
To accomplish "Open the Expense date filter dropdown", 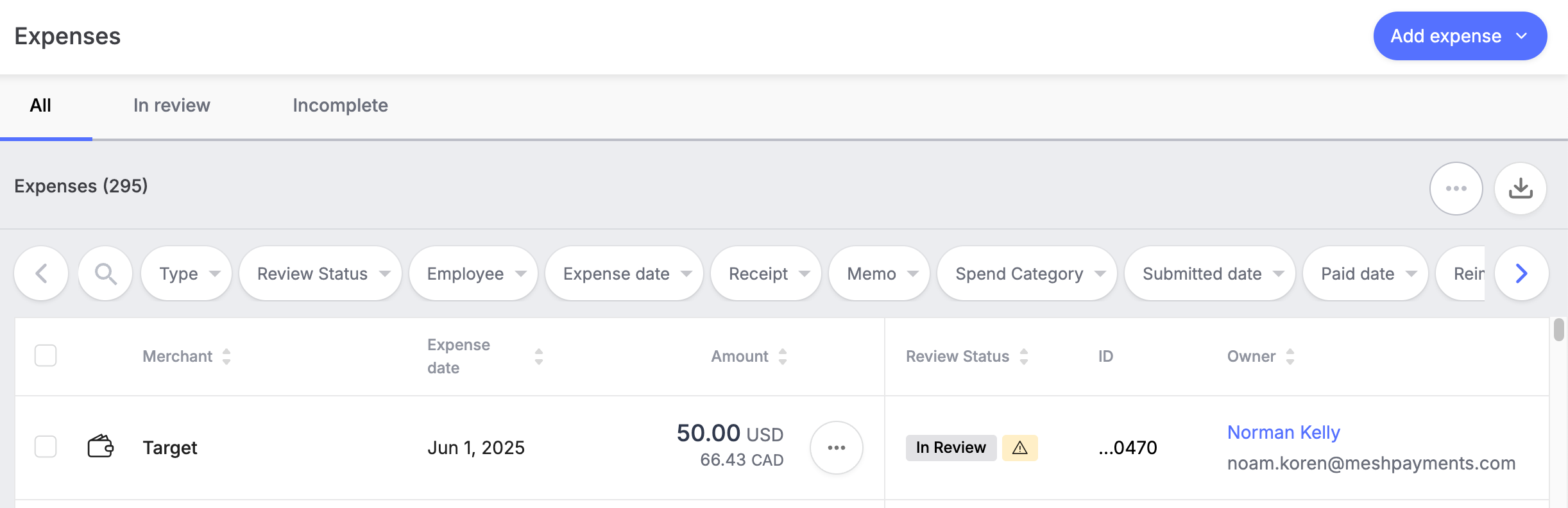I will coord(624,274).
